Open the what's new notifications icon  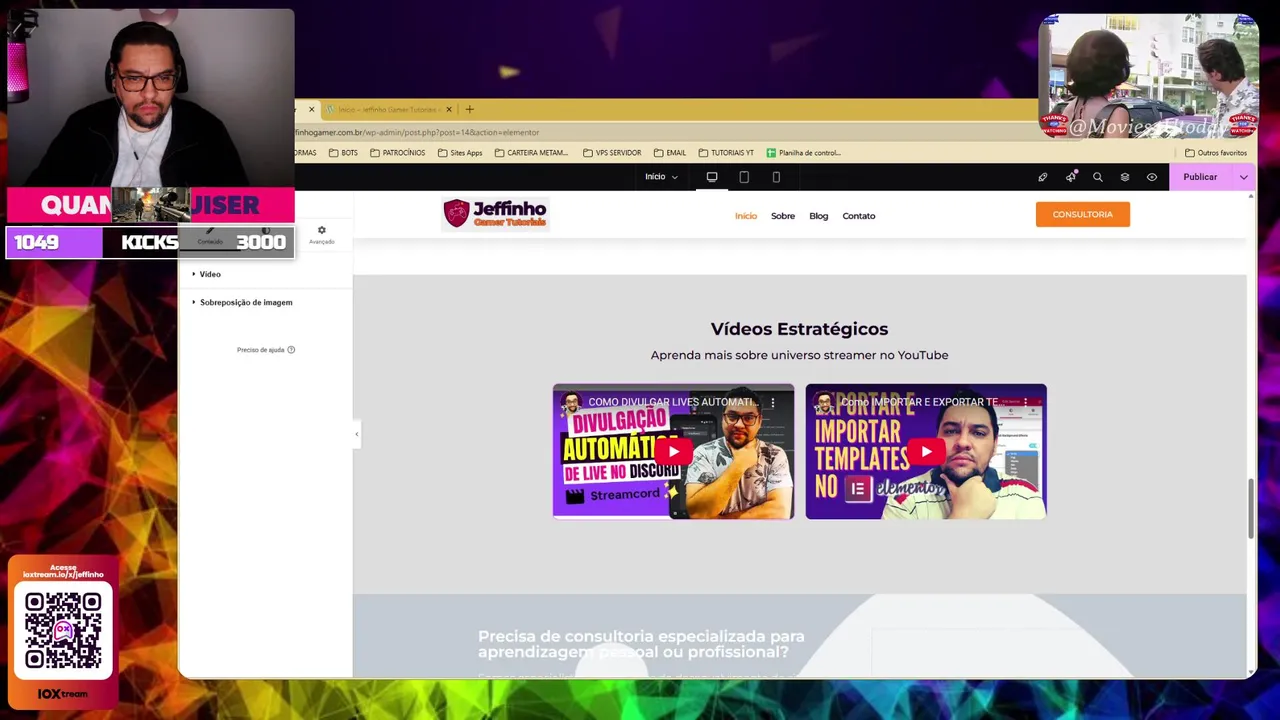coord(1071,177)
